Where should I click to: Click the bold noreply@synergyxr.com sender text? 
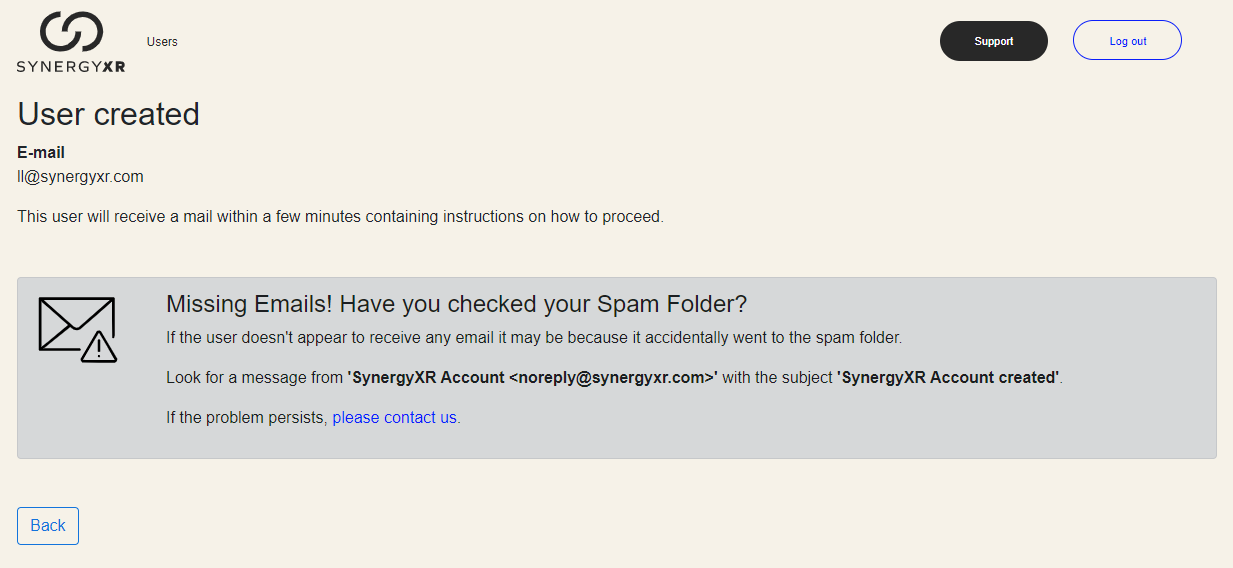point(533,378)
